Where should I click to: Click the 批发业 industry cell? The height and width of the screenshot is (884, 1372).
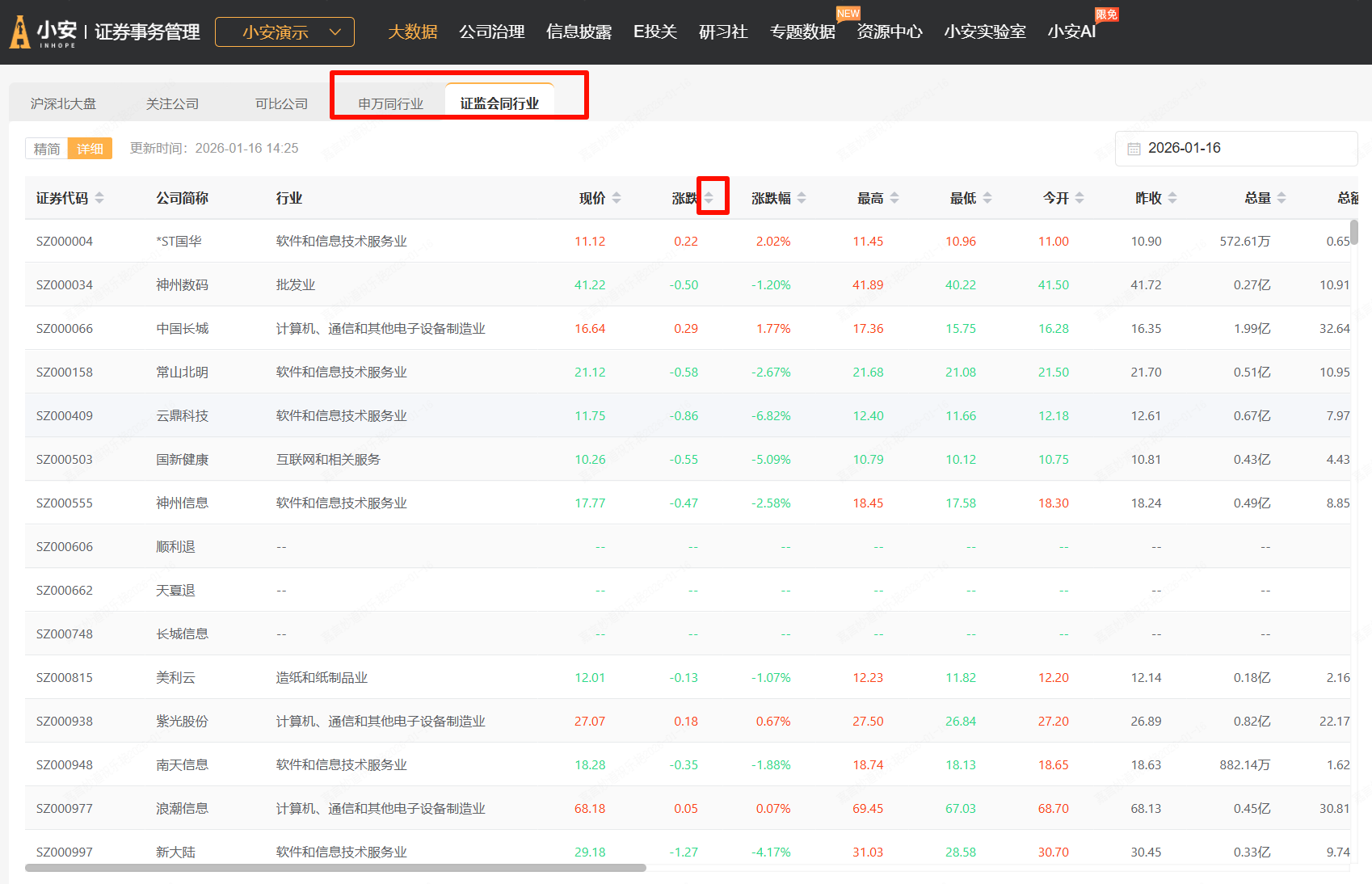tap(296, 284)
